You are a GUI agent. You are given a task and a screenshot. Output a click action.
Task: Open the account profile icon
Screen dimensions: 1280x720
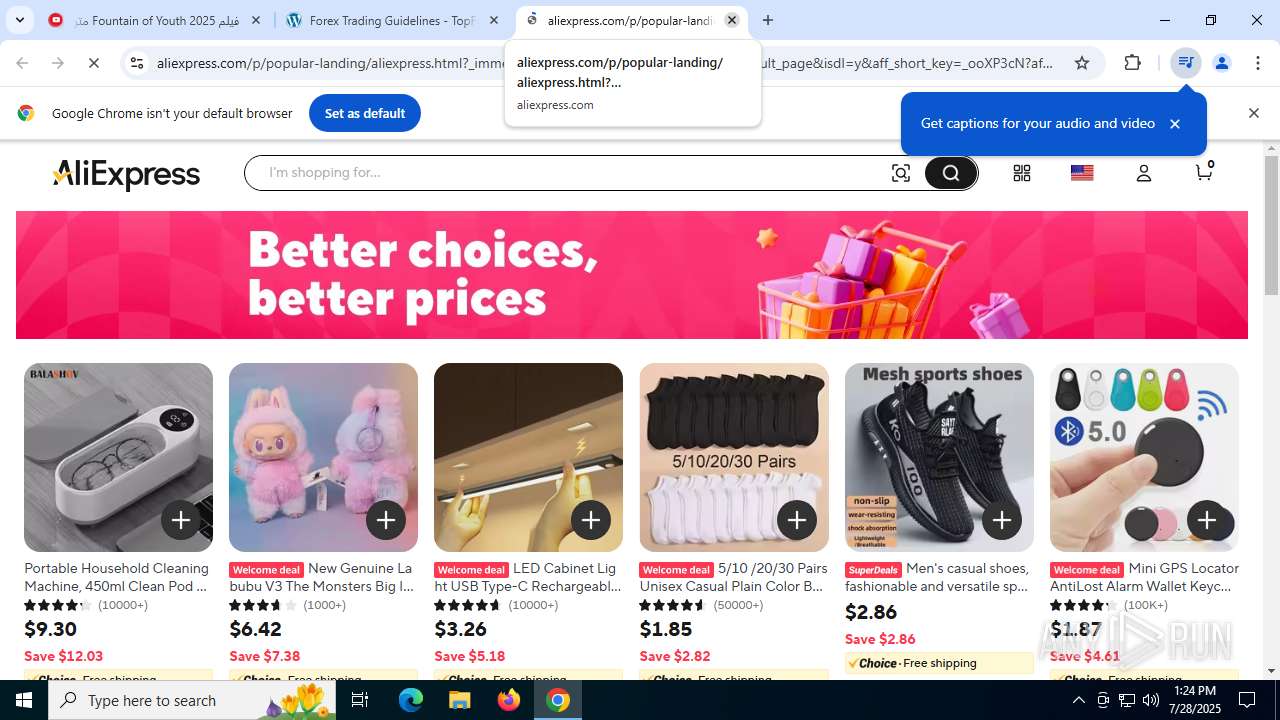pos(1144,173)
